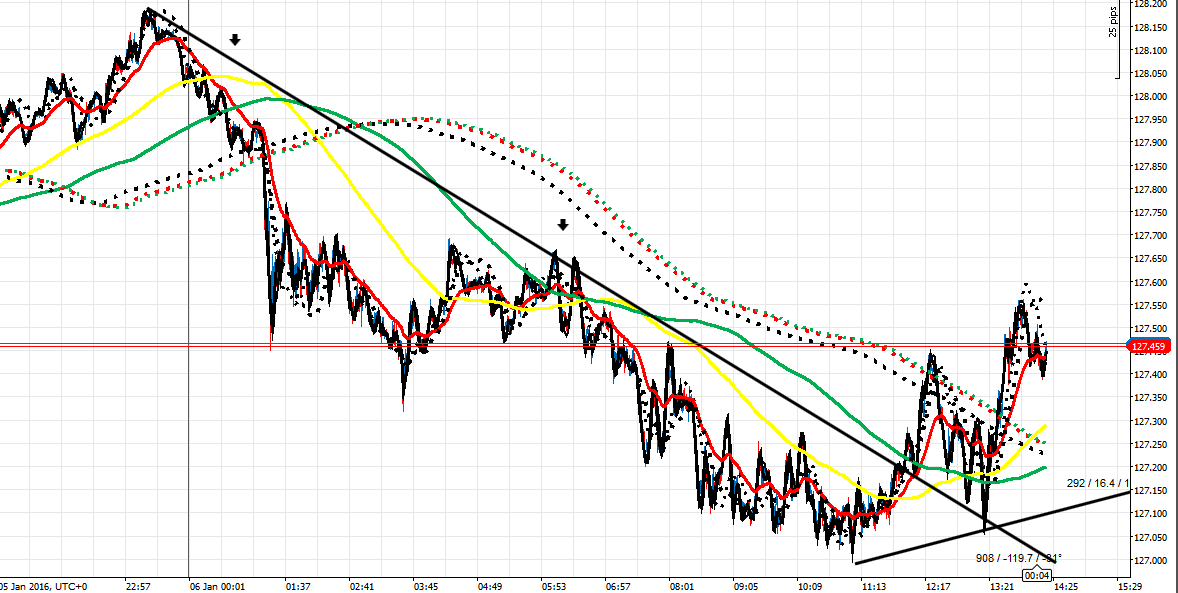This screenshot has height=593, width=1178.
Task: Click the 128.200 price axis label
Action: pyautogui.click(x=1151, y=4)
